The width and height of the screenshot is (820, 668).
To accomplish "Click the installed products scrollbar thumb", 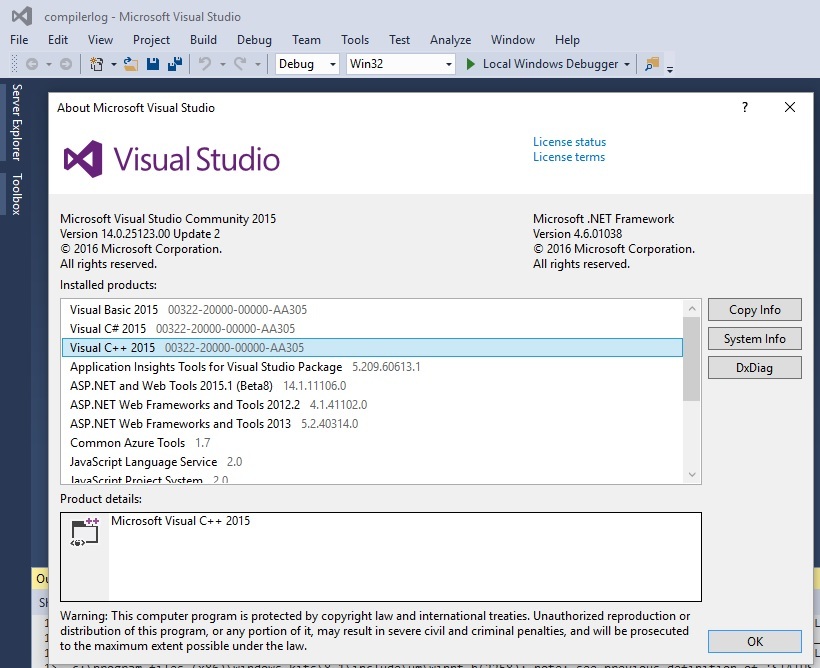I will tap(691, 359).
